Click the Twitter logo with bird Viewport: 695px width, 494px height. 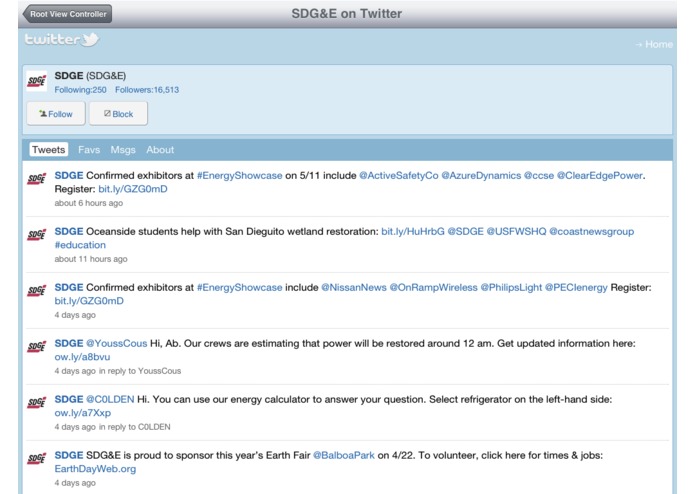coord(62,39)
